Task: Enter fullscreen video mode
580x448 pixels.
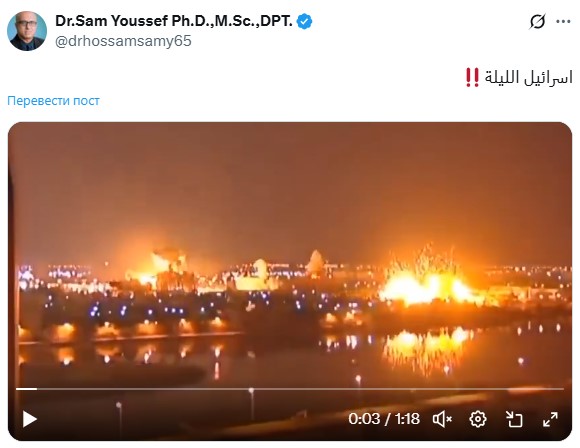Action: tap(550, 419)
